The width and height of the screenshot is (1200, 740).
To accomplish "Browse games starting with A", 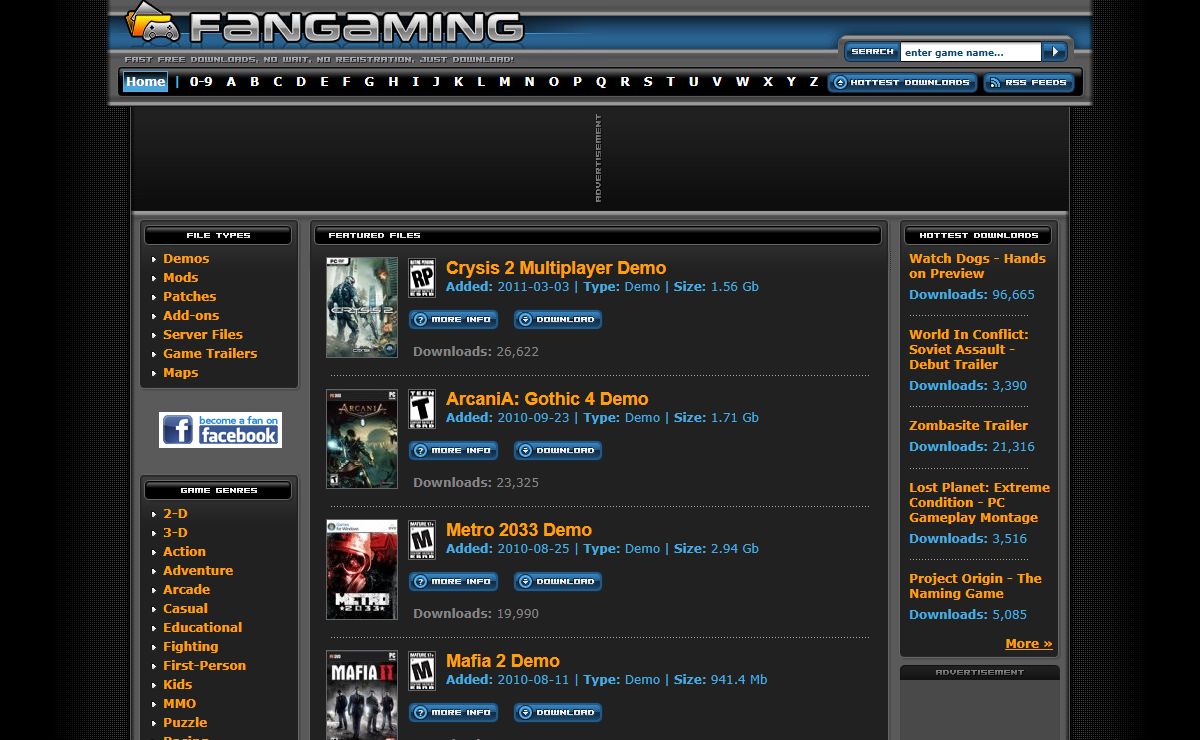I will point(231,82).
